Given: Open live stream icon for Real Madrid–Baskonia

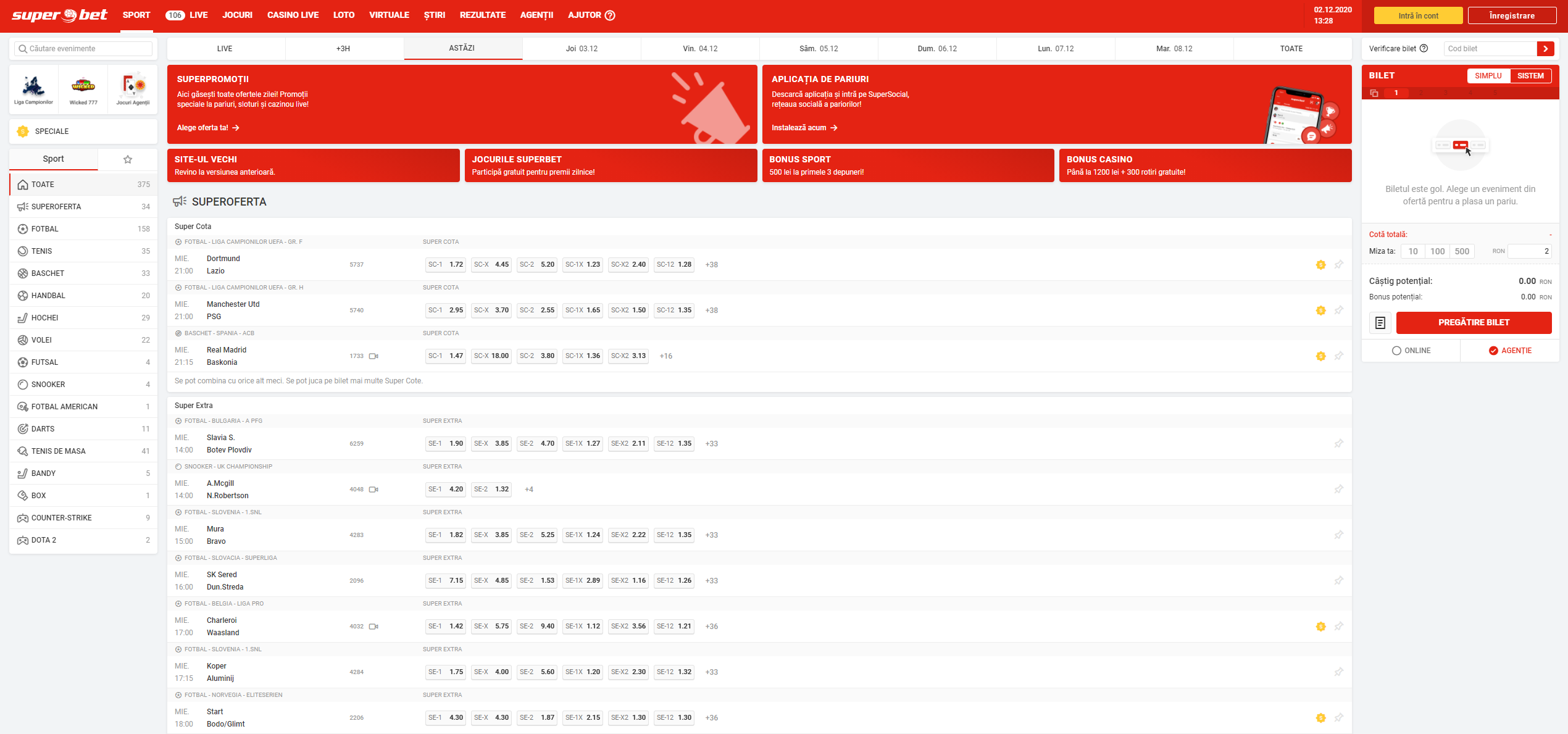Looking at the screenshot, I should coord(373,356).
